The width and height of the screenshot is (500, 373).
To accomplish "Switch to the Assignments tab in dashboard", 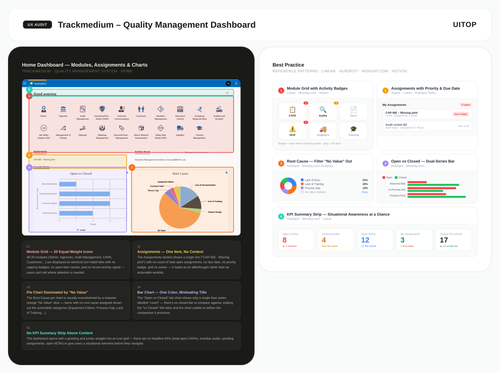I will click(40, 152).
